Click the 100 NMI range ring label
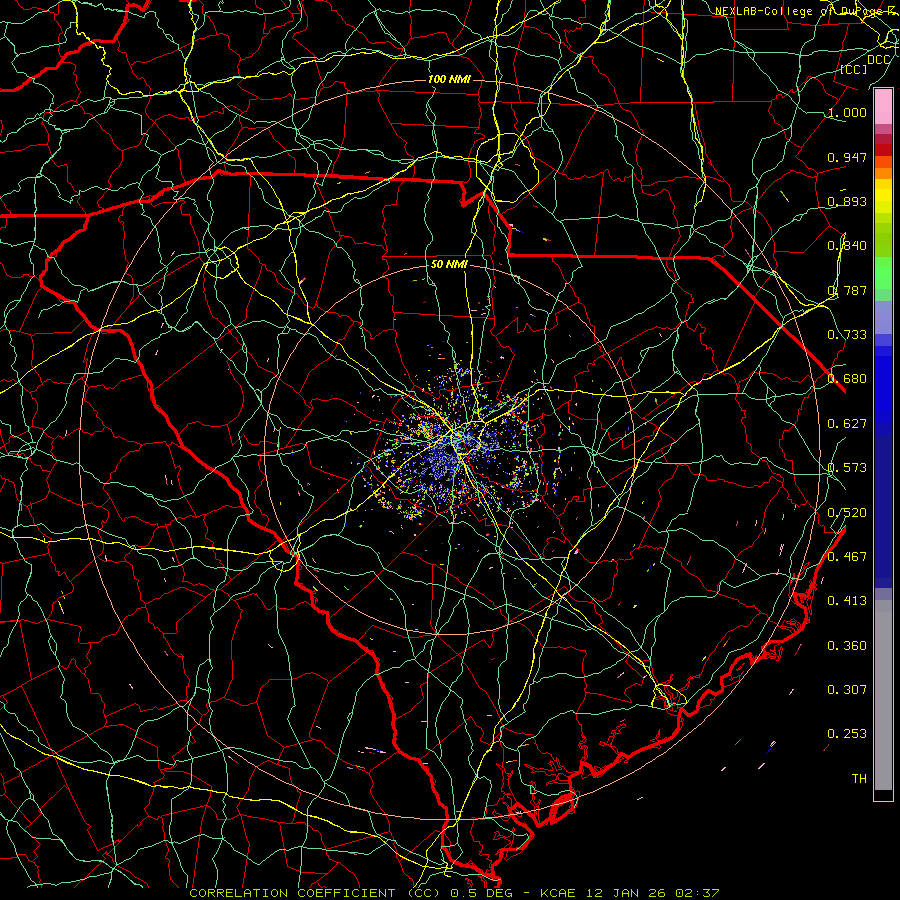The height and width of the screenshot is (900, 900). [x=449, y=79]
